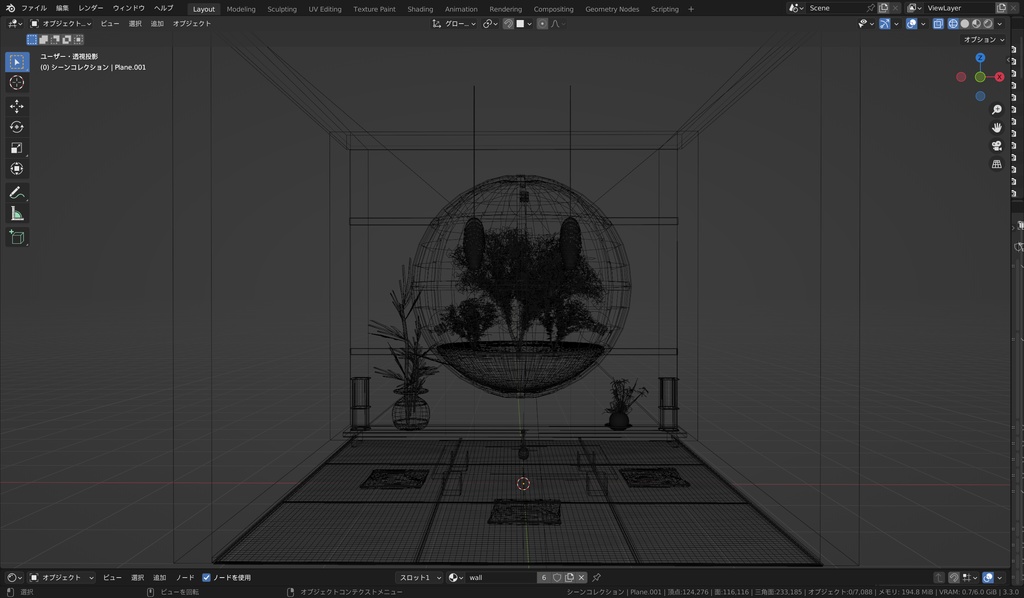Click the Scene name field
This screenshot has width=1024, height=598.
[x=836, y=8]
